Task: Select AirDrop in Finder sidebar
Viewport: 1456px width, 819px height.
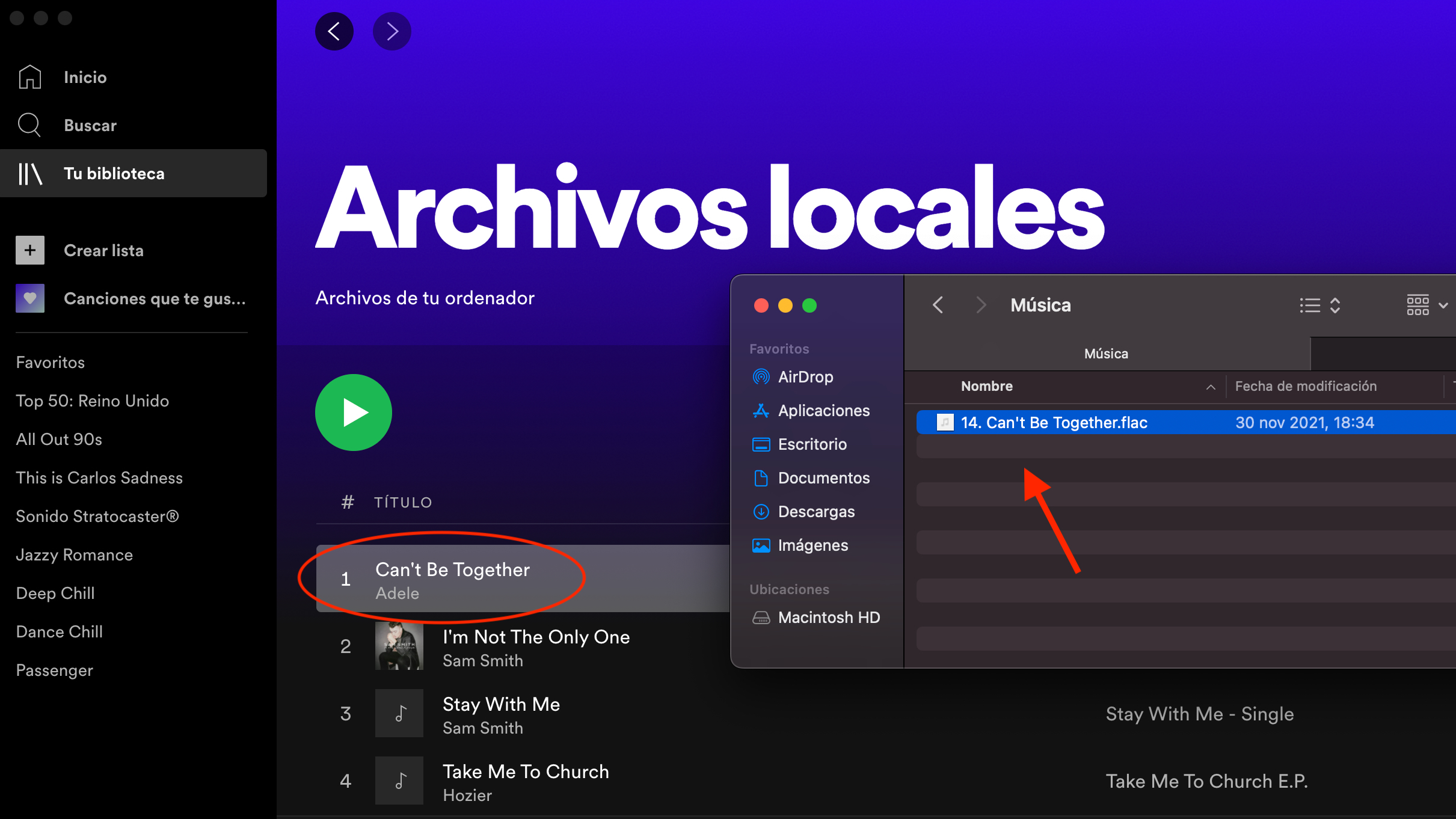Action: [x=805, y=377]
